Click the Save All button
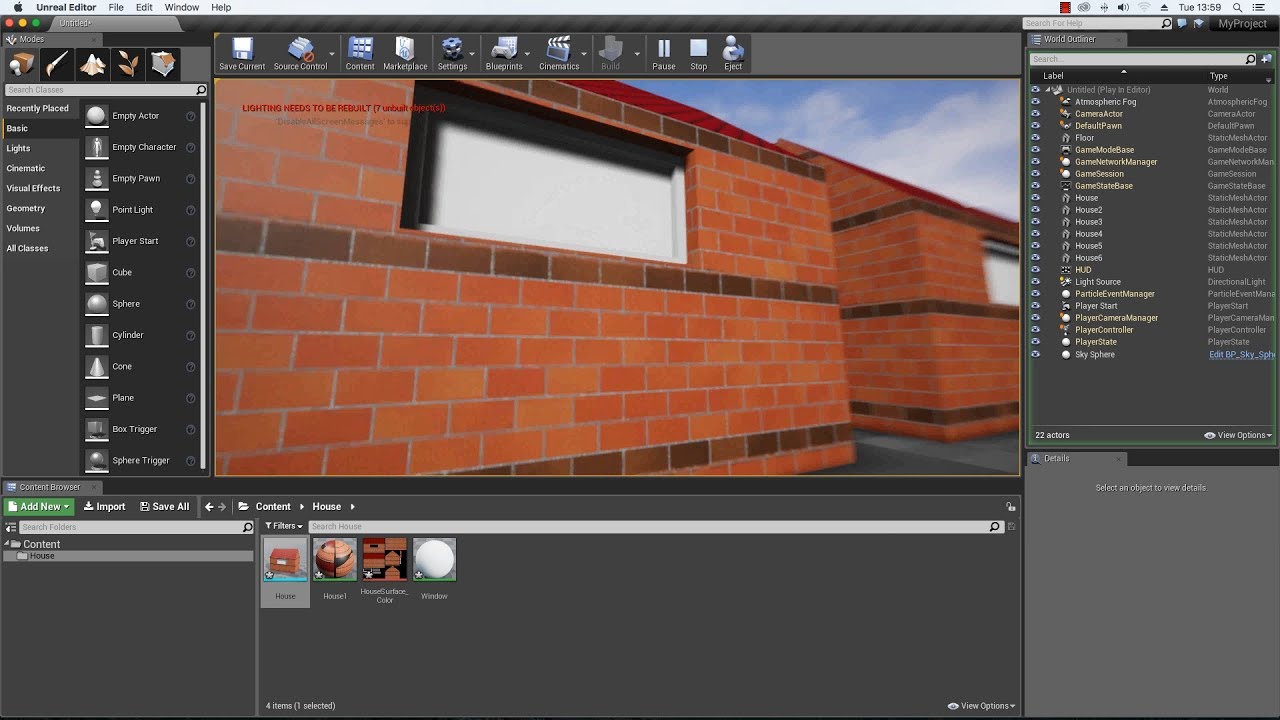Screen dimensions: 1280x720 (x=164, y=507)
